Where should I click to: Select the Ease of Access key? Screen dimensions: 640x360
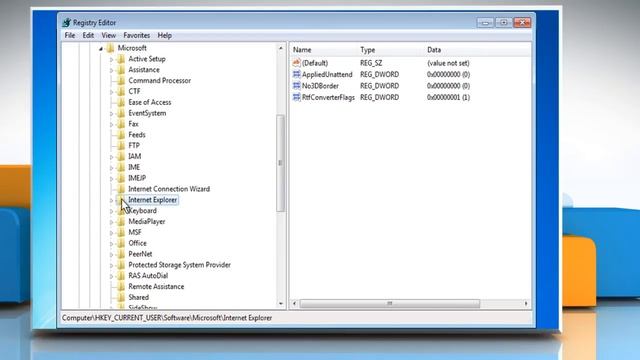[150, 102]
